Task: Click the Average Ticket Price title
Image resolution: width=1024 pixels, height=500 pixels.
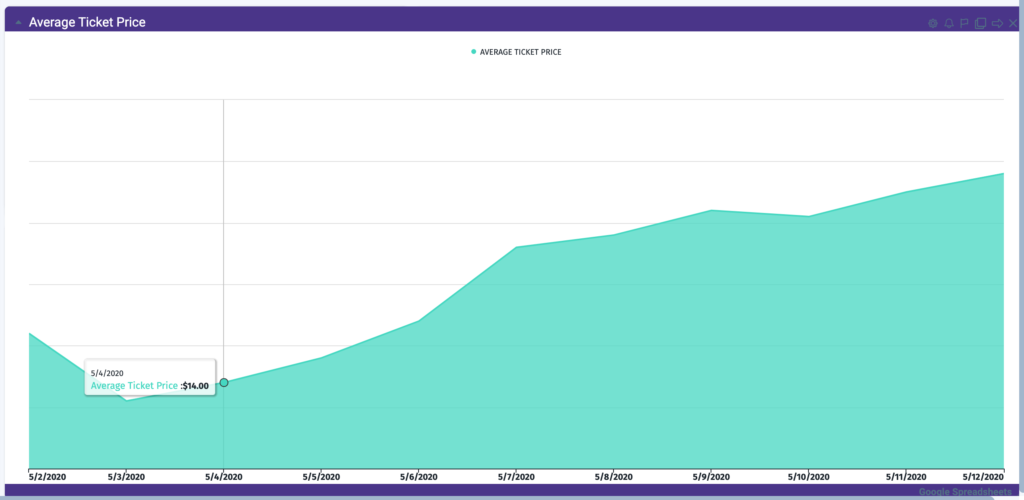Action: coord(87,22)
